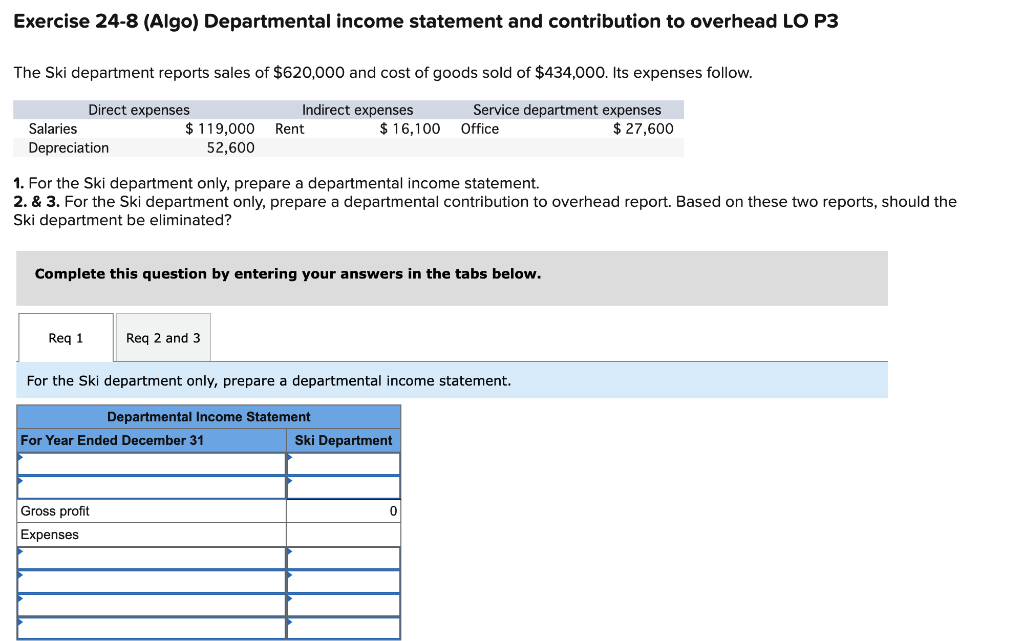This screenshot has width=1024, height=641.
Task: Open the second expense label dropdown
Action: click(152, 582)
